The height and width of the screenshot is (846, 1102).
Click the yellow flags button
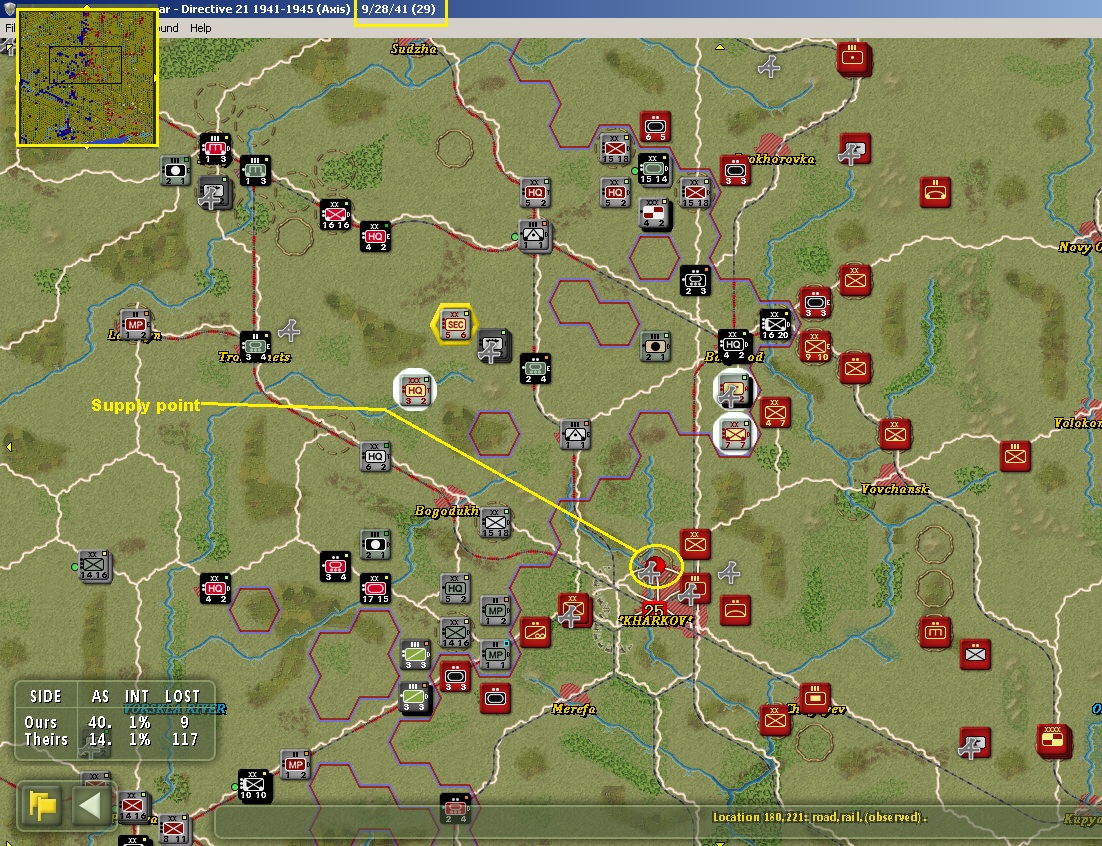point(42,805)
